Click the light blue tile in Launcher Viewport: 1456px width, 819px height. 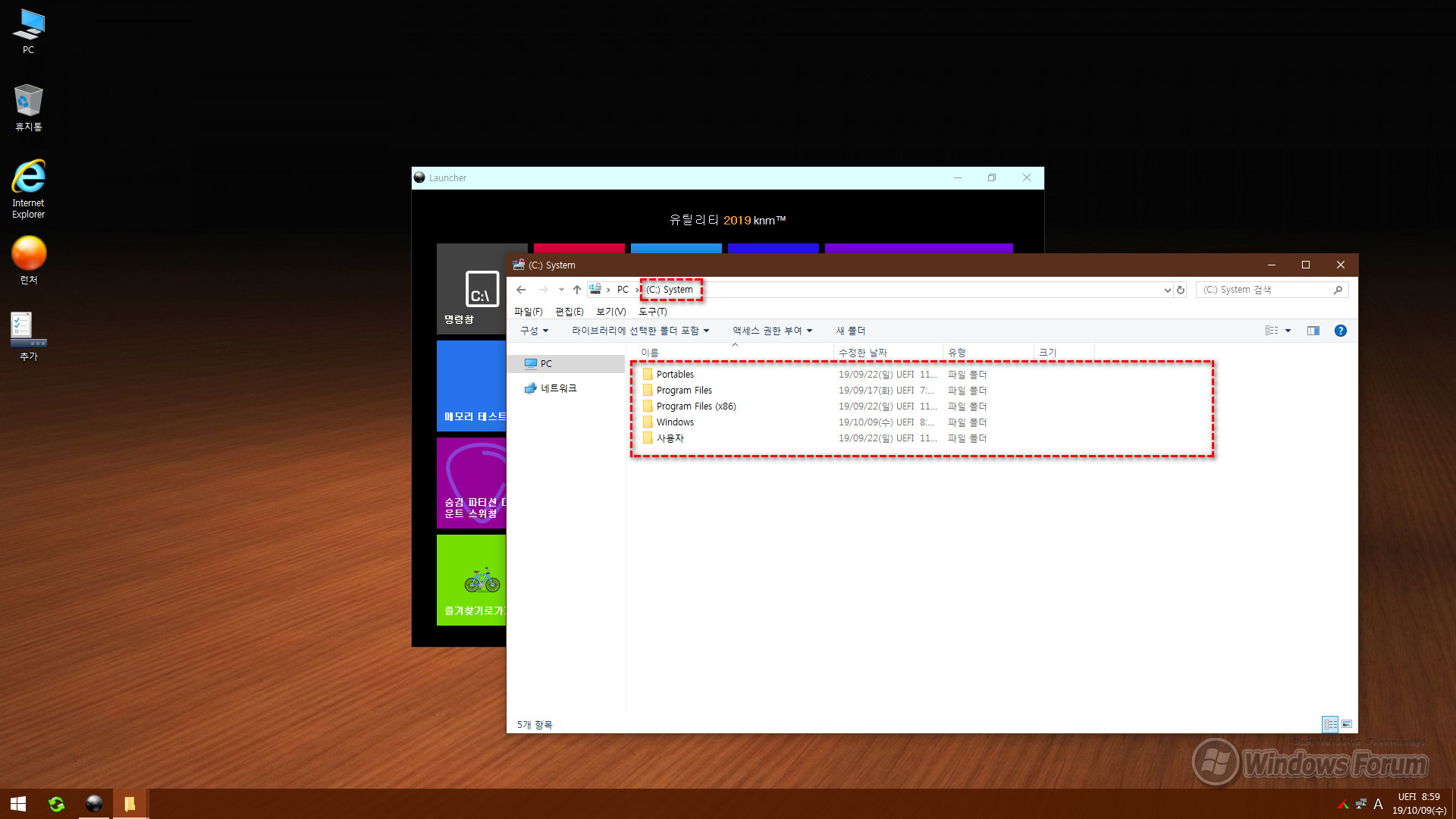coord(676,249)
